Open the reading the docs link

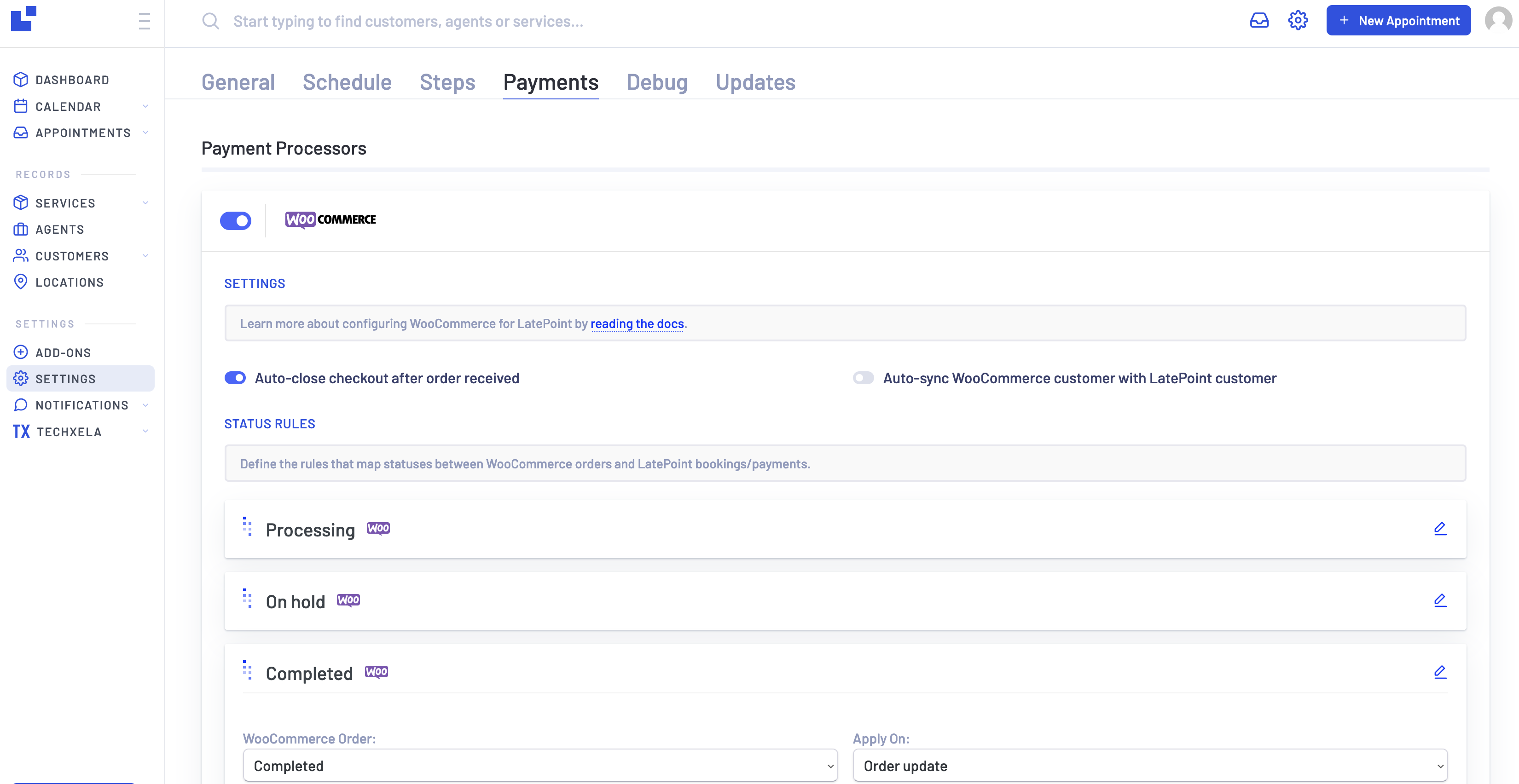click(x=637, y=323)
